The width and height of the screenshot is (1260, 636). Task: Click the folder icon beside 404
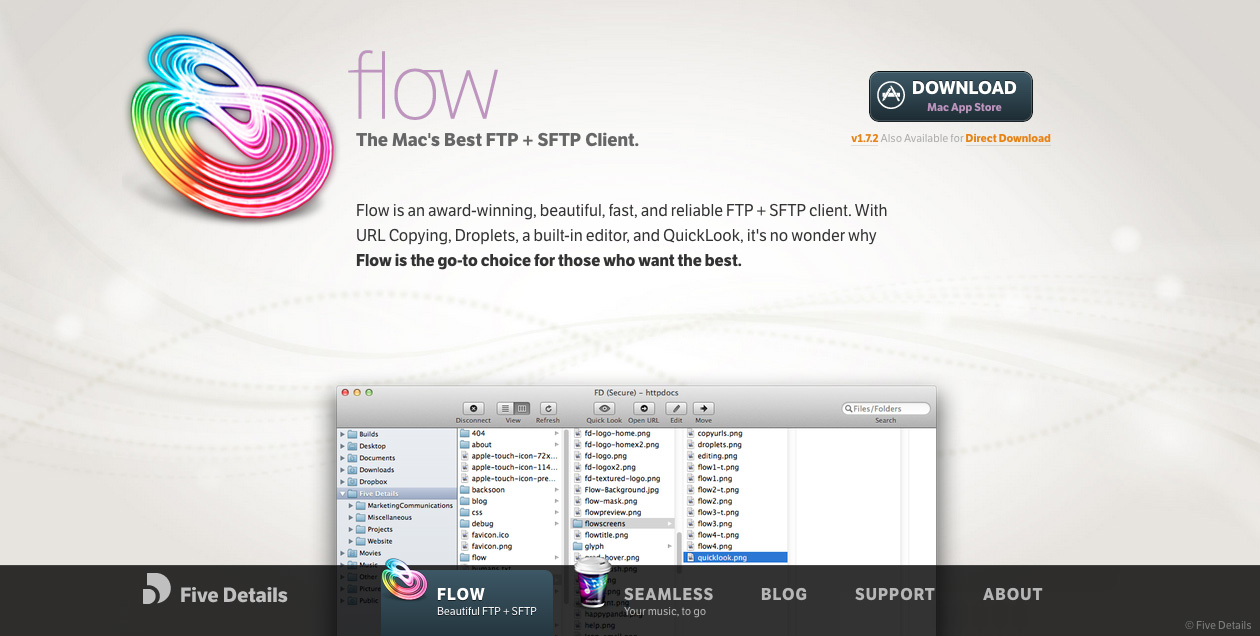pos(465,433)
